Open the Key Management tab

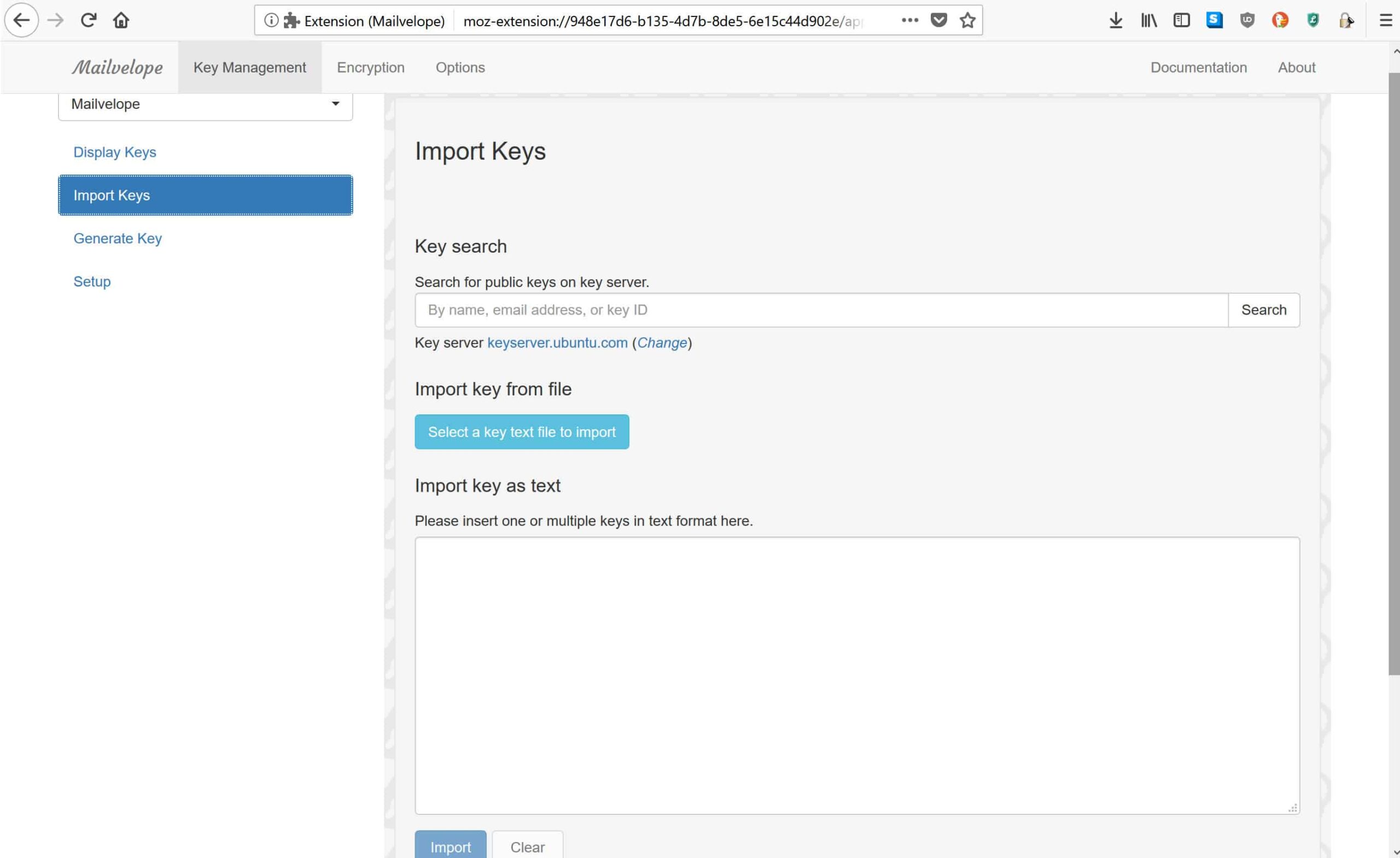tap(249, 67)
